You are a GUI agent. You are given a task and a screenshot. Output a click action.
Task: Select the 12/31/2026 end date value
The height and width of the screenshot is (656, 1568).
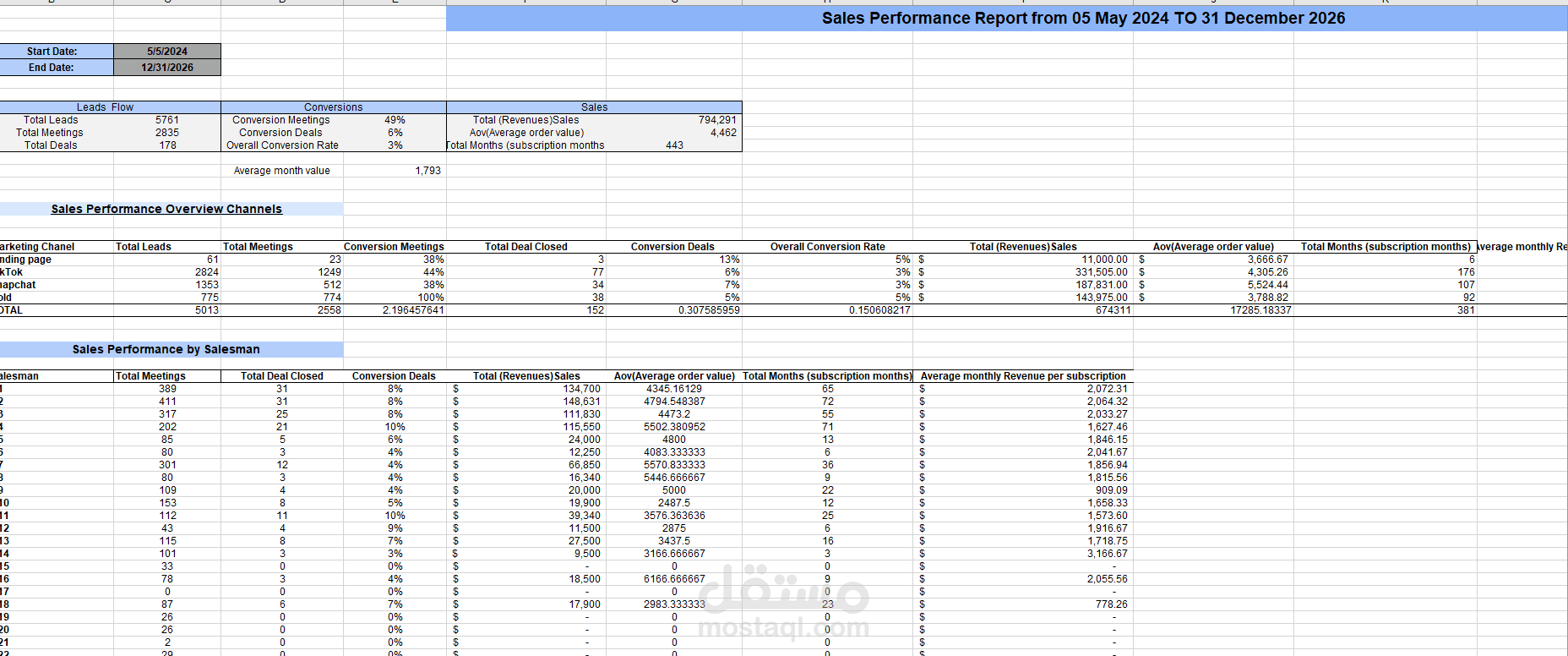click(167, 68)
